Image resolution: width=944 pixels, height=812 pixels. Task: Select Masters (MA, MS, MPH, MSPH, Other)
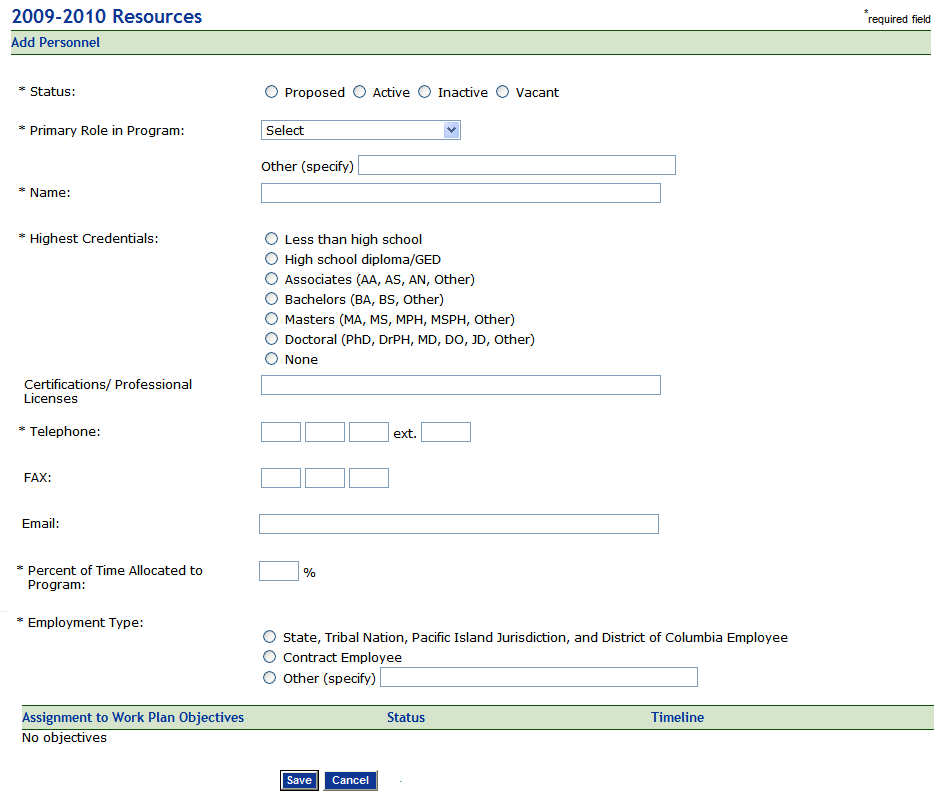[272, 318]
